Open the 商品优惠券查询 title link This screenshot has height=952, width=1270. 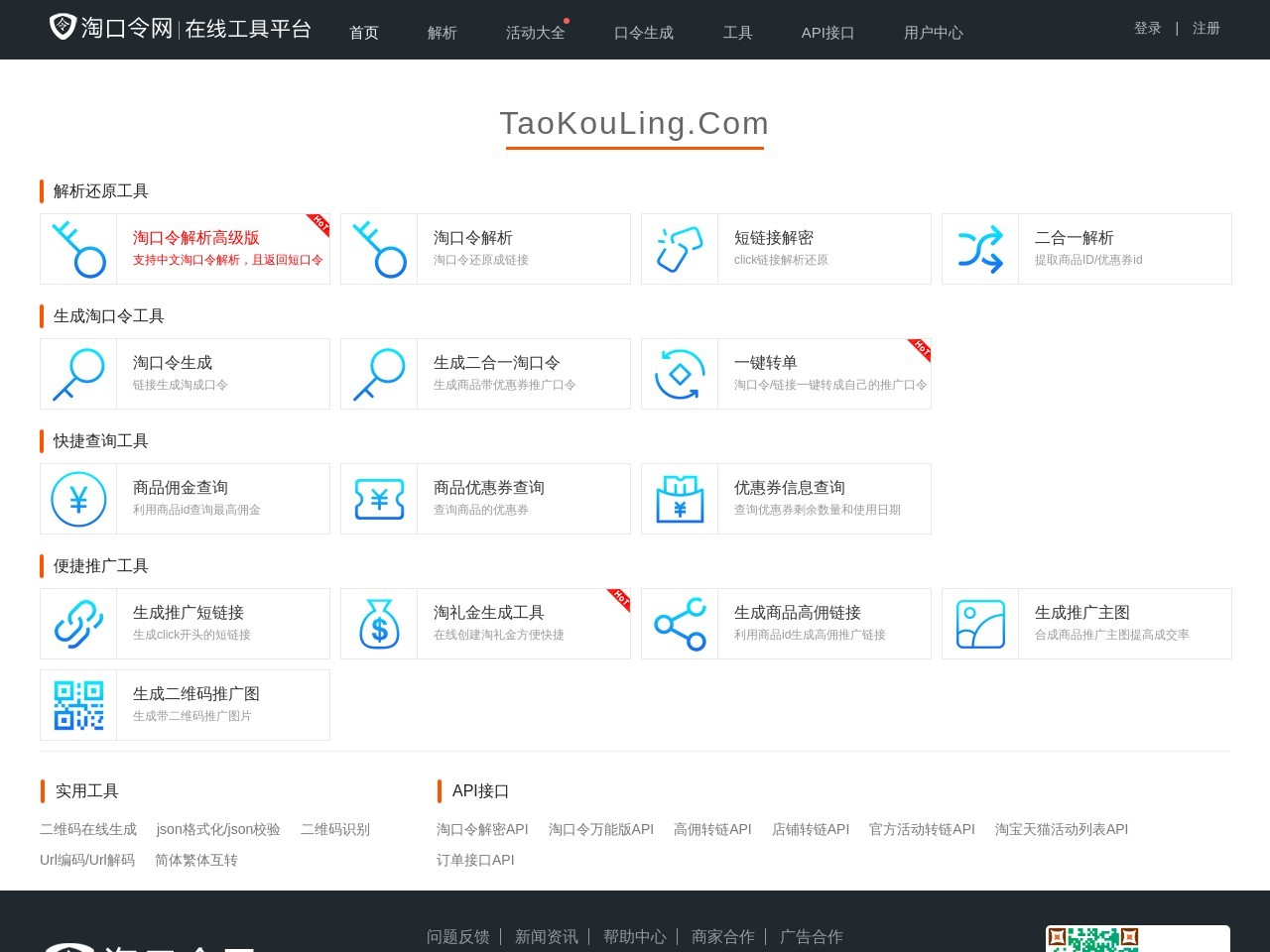click(489, 488)
